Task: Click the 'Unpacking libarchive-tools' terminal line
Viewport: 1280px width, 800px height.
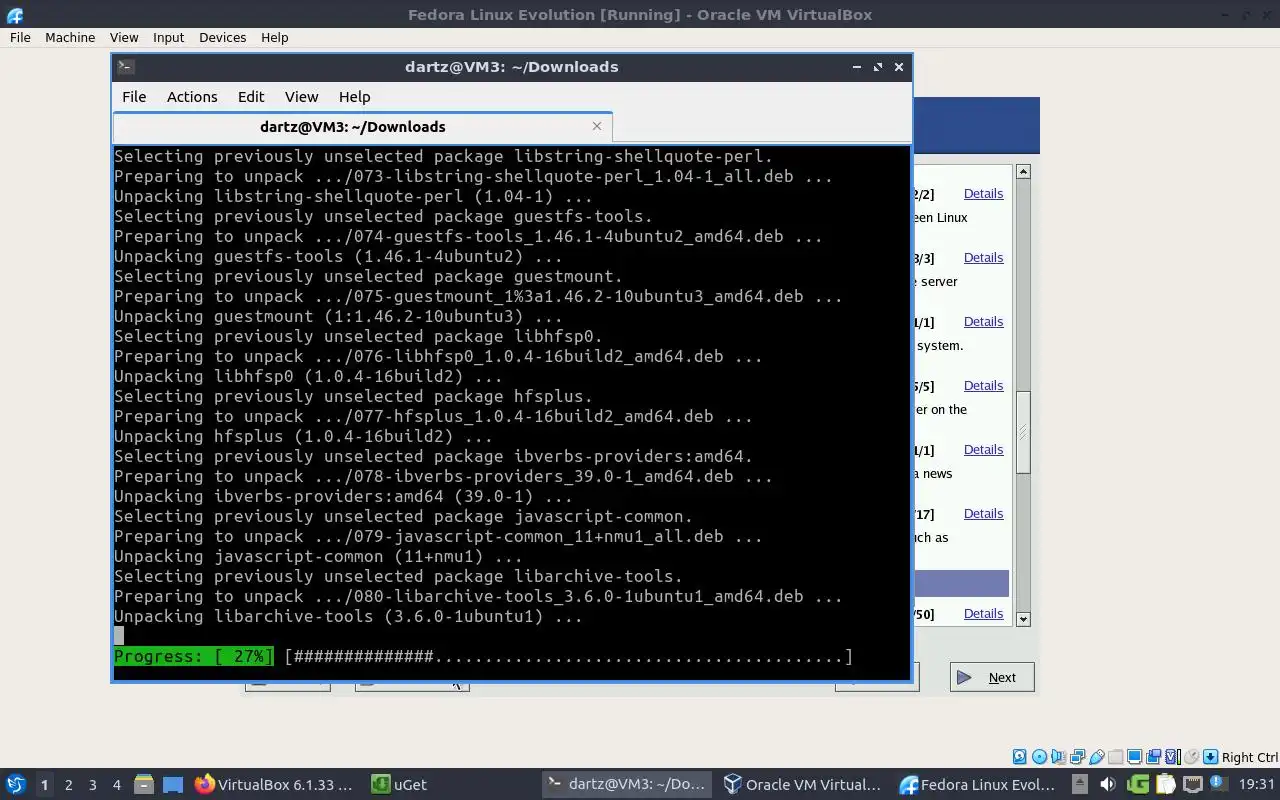Action: click(x=348, y=617)
